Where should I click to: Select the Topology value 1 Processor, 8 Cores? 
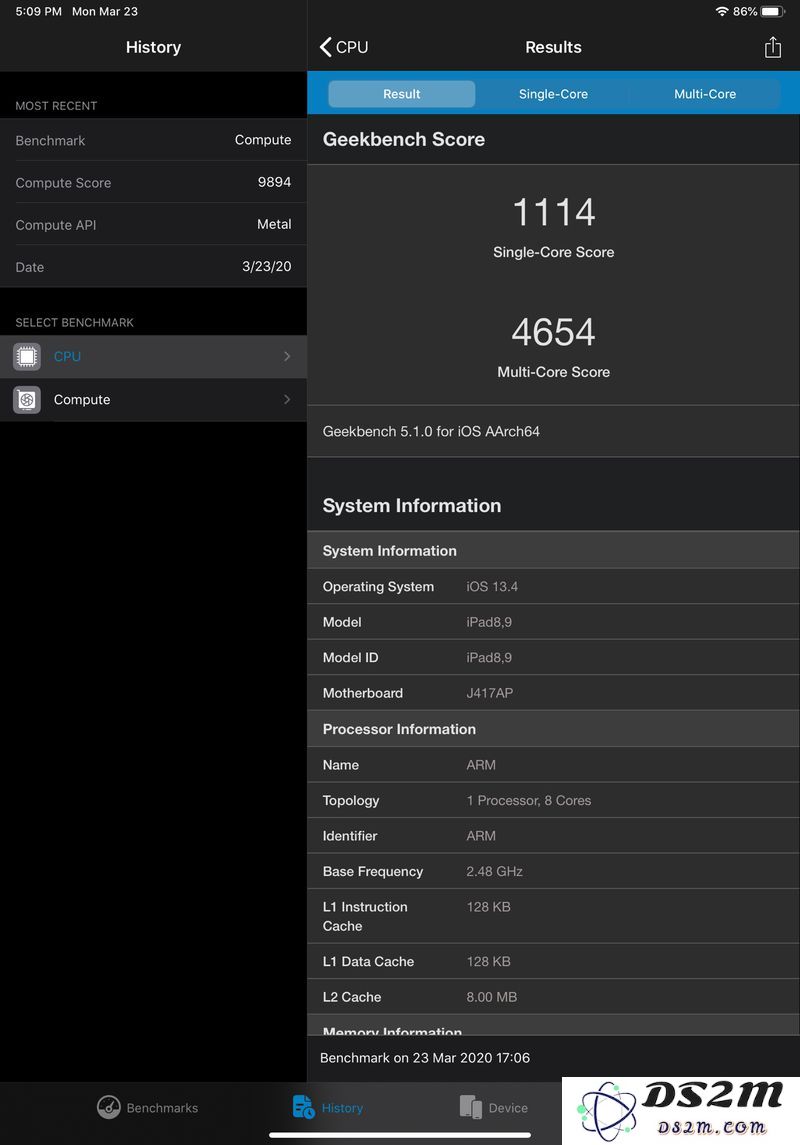coord(528,801)
